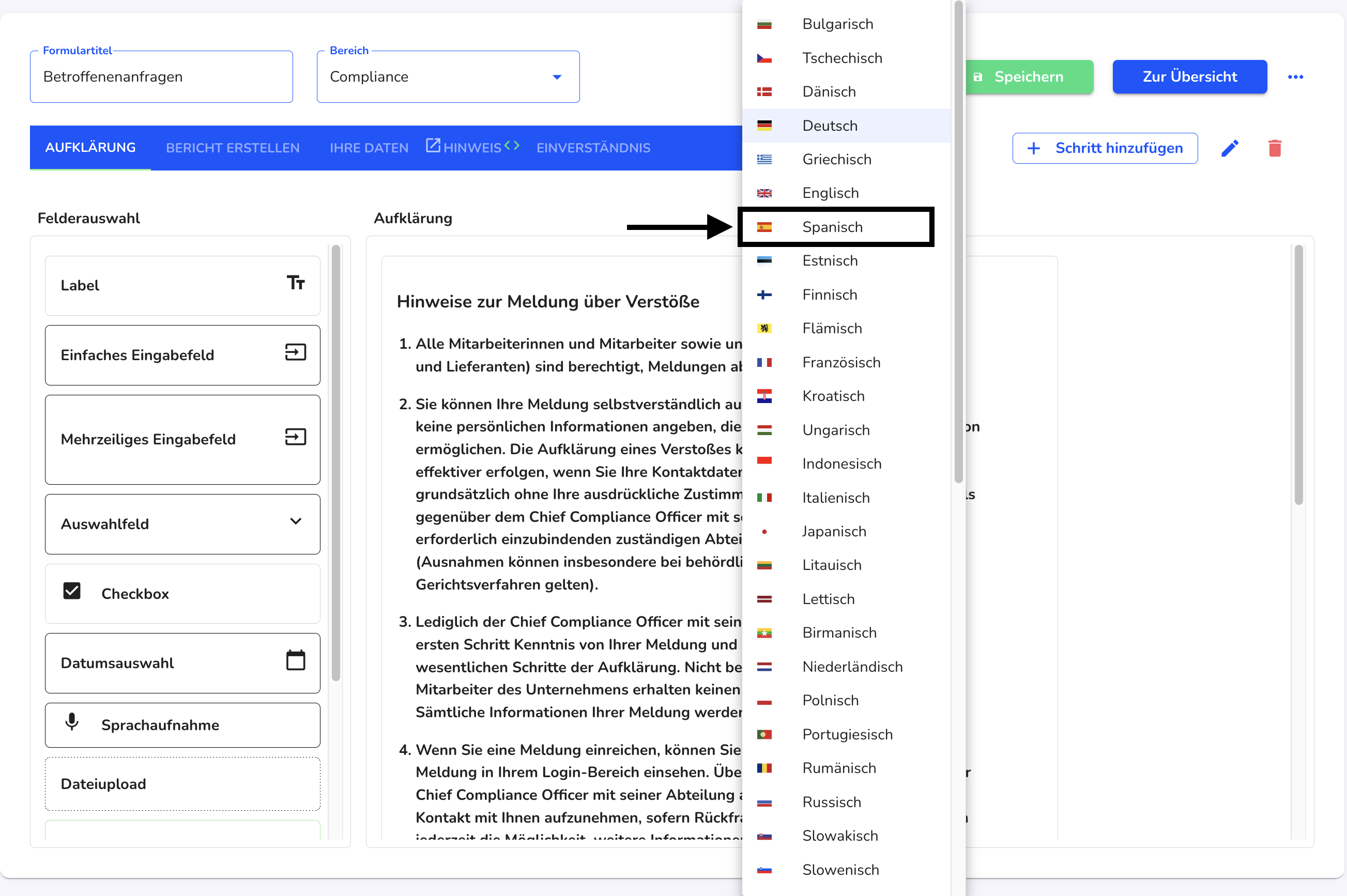Screen dimensions: 1347x896
Task: Select Slowenisch from language list
Action: (x=846, y=870)
